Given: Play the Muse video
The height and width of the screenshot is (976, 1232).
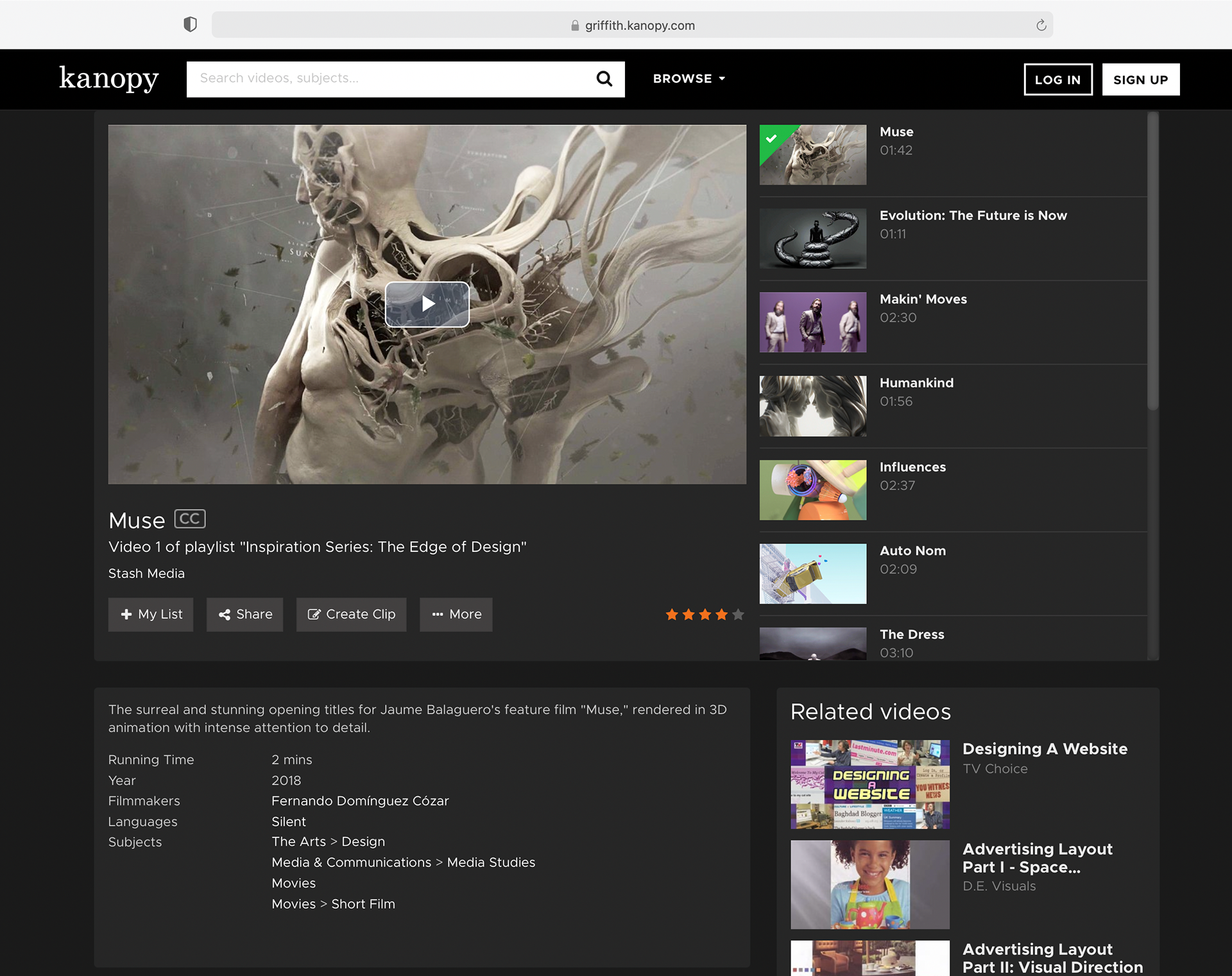Looking at the screenshot, I should (x=427, y=304).
